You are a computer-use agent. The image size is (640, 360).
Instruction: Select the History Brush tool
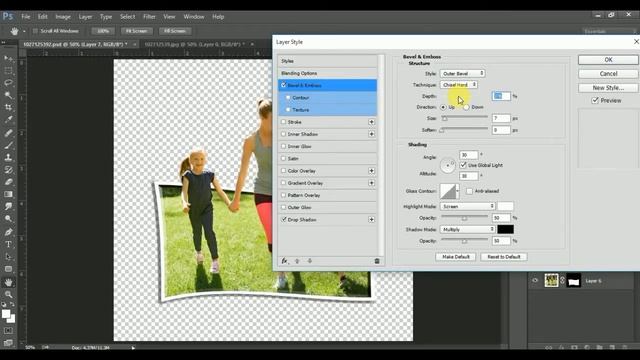click(8, 170)
